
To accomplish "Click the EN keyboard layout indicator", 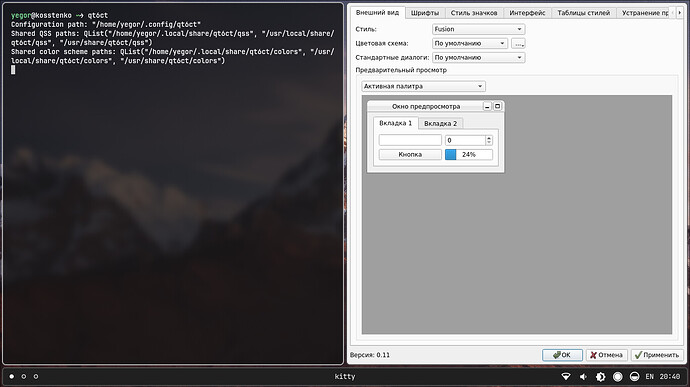I will 650,376.
